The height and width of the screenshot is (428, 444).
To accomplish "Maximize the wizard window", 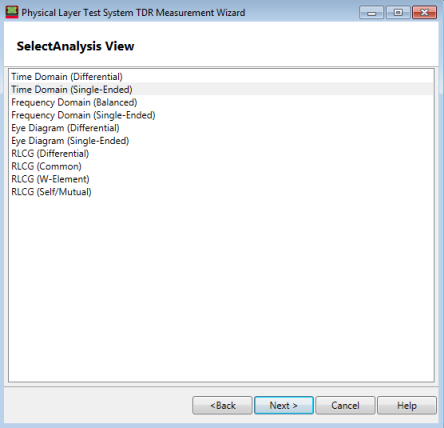I will 398,13.
